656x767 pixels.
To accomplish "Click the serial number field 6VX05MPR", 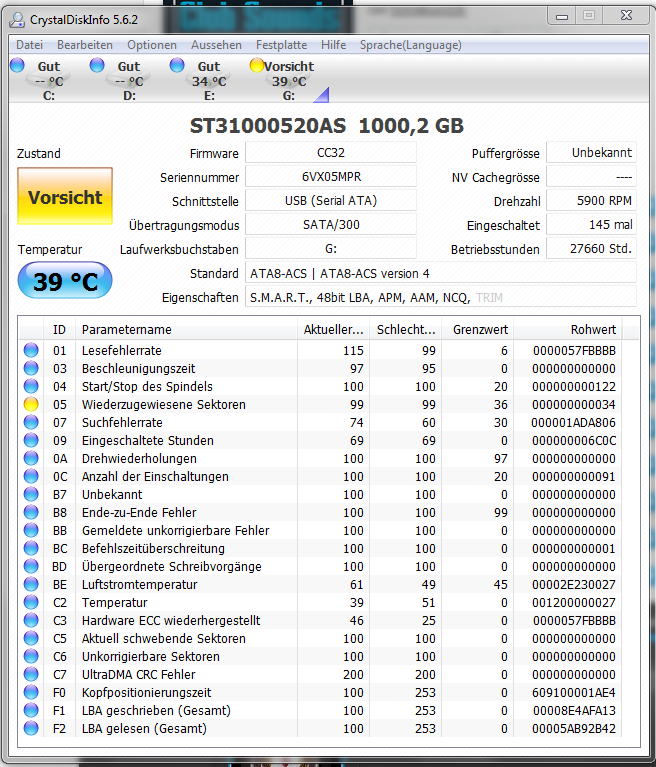I will pos(331,177).
